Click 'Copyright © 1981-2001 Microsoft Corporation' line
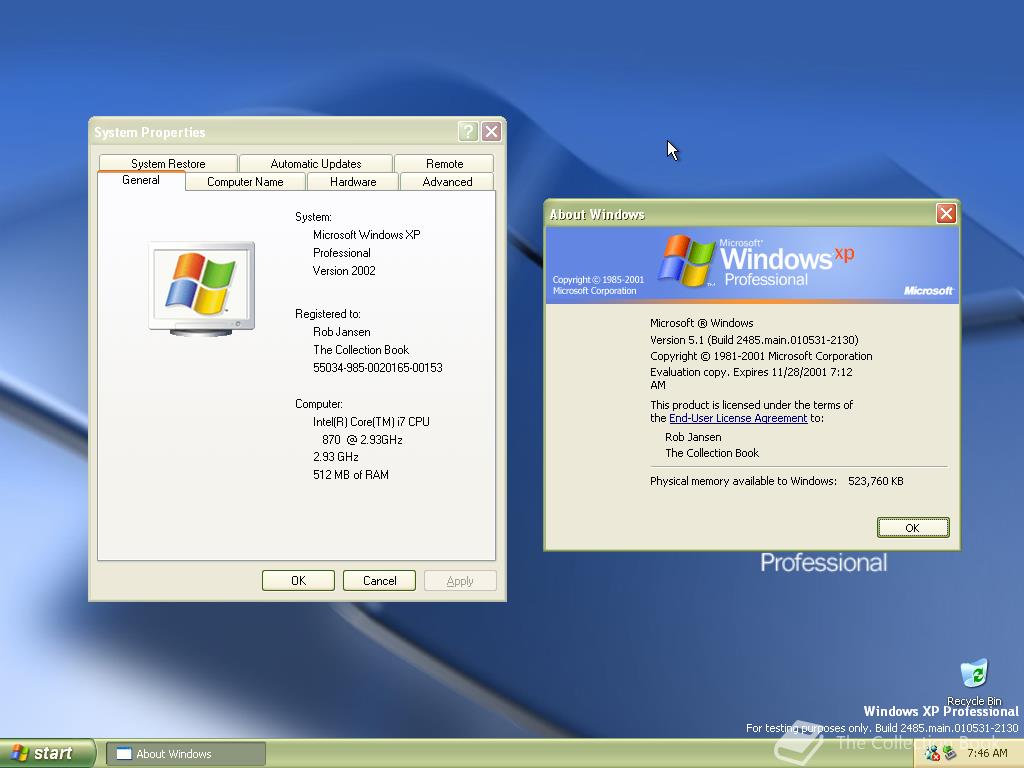 pyautogui.click(x=761, y=356)
